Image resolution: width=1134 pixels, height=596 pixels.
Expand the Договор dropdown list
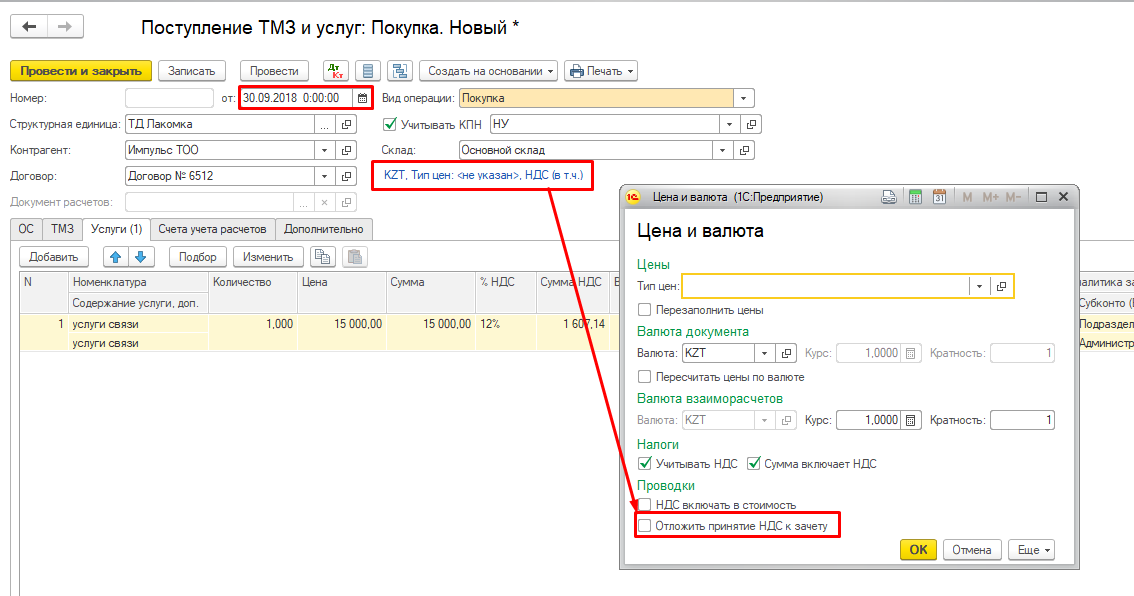click(x=325, y=176)
